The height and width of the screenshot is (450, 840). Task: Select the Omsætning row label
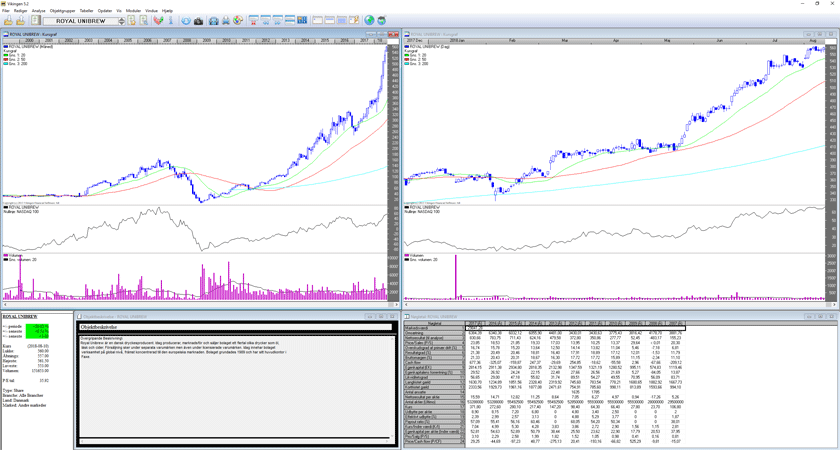(x=434, y=333)
